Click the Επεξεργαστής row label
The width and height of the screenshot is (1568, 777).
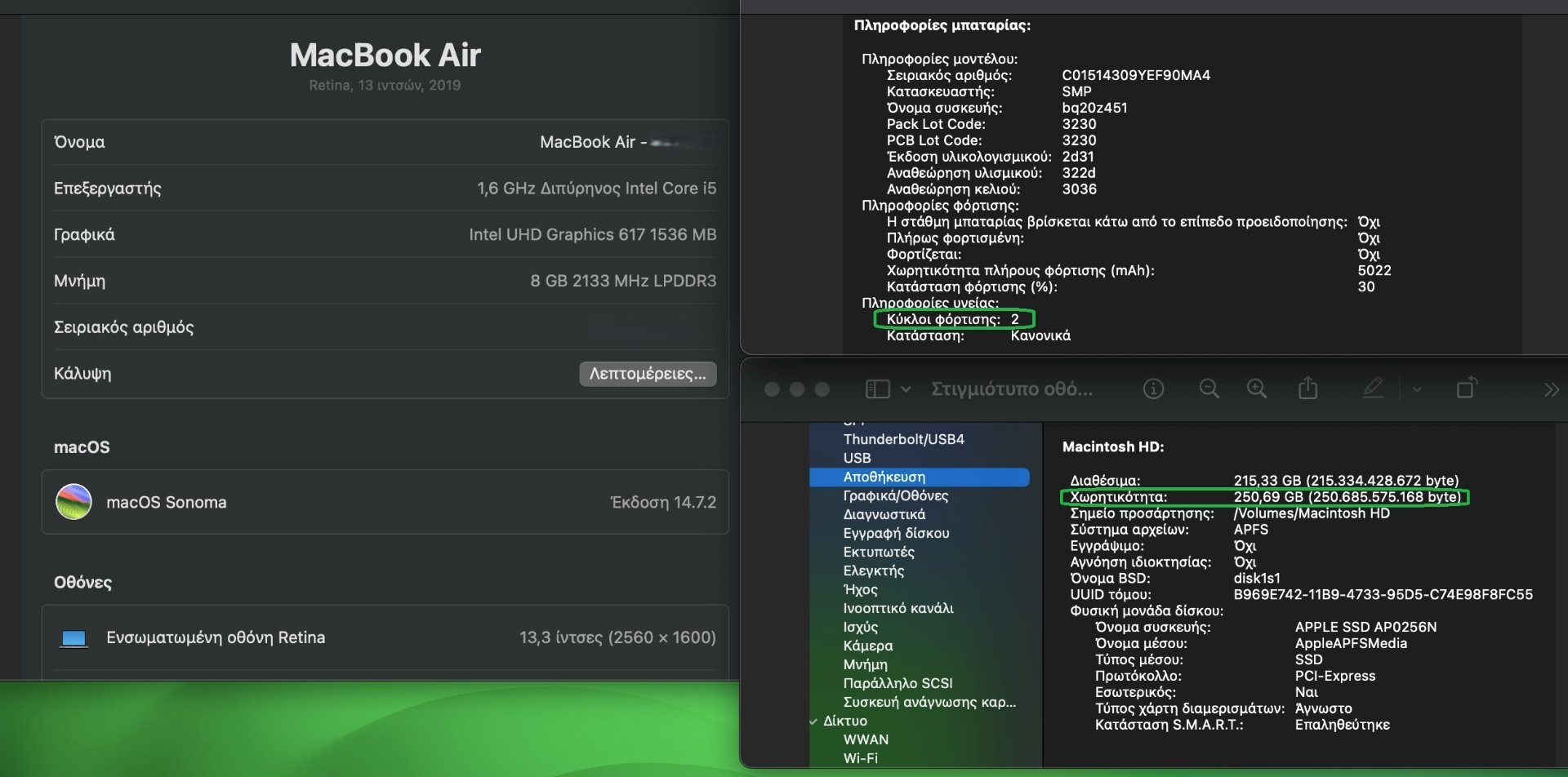tap(107, 189)
